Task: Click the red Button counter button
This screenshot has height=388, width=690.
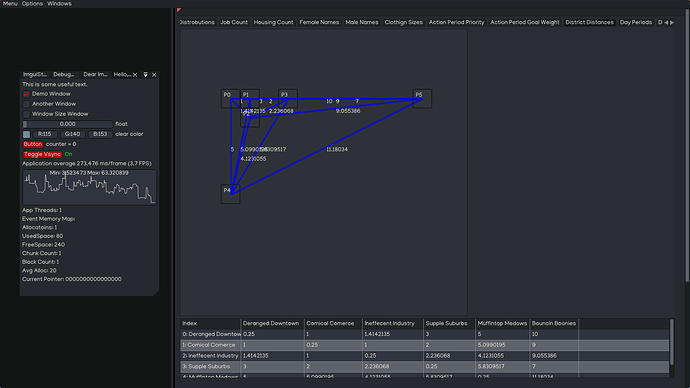Action: [x=33, y=144]
